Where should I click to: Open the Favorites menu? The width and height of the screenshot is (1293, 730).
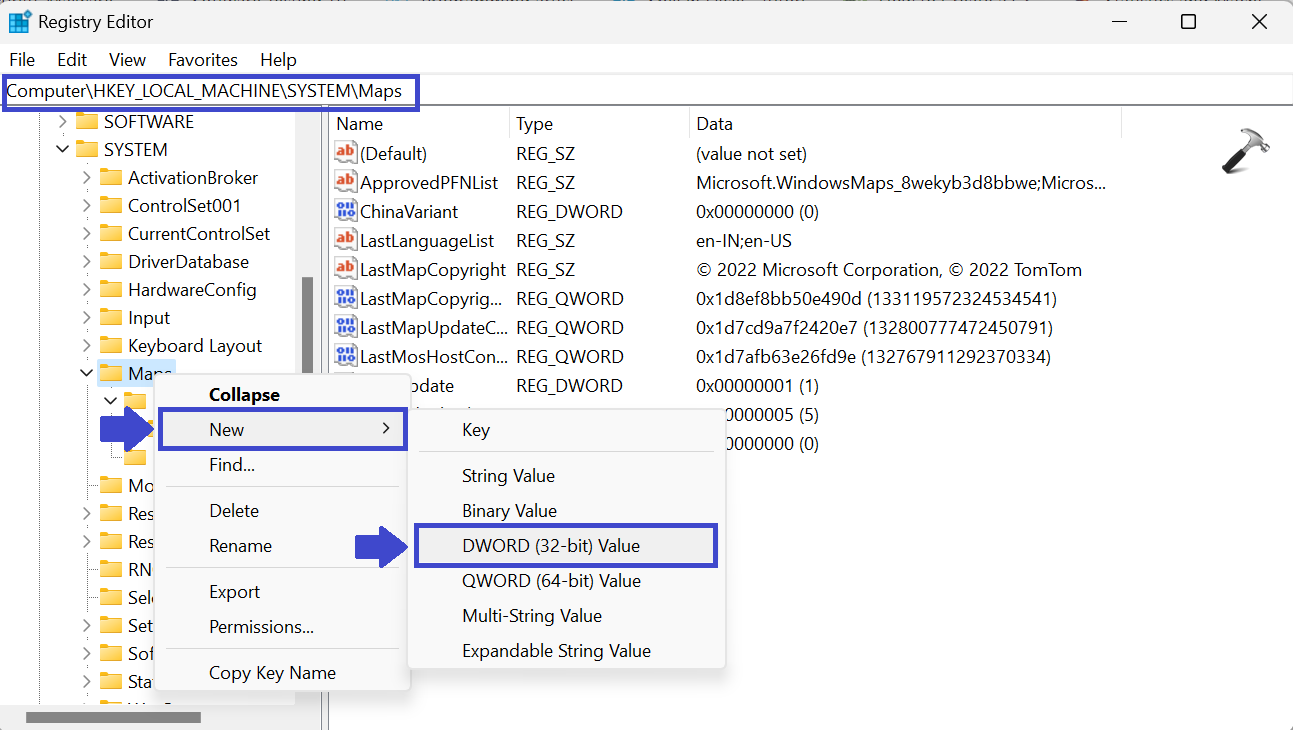(203, 60)
